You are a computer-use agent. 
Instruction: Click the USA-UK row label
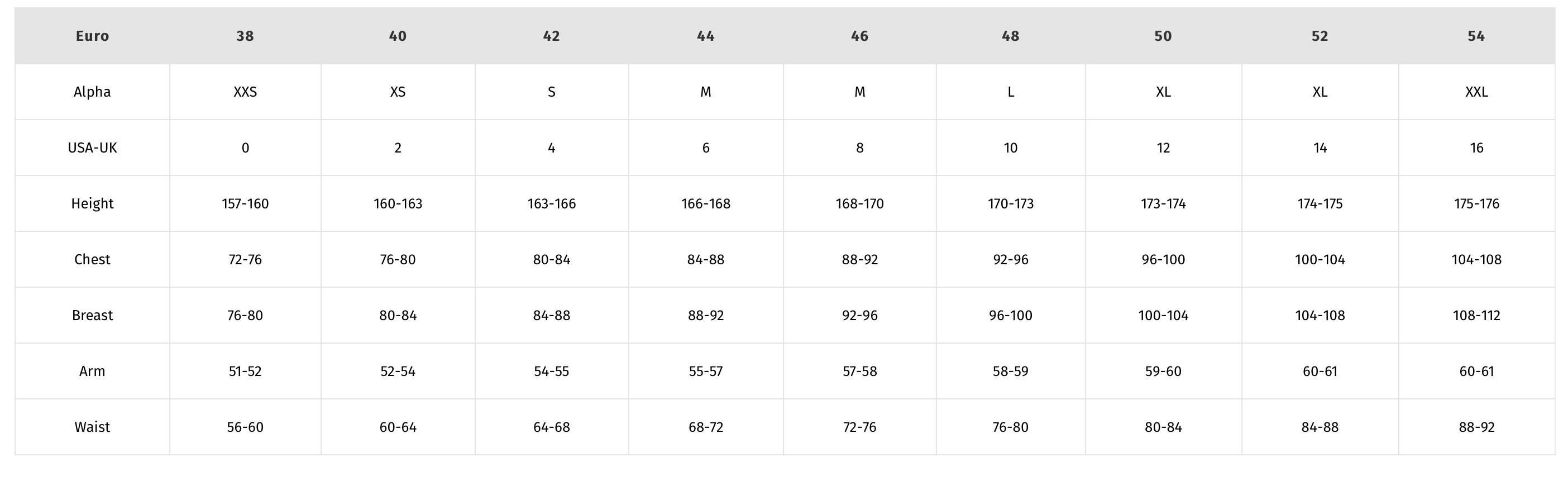pyautogui.click(x=92, y=148)
